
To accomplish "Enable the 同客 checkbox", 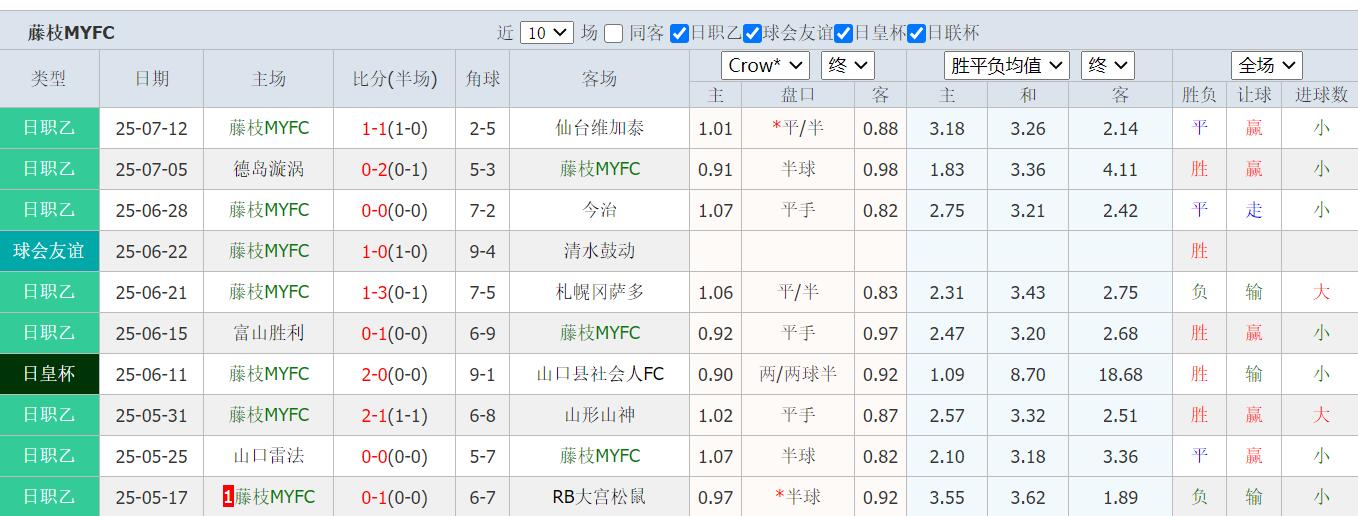I will (x=613, y=33).
